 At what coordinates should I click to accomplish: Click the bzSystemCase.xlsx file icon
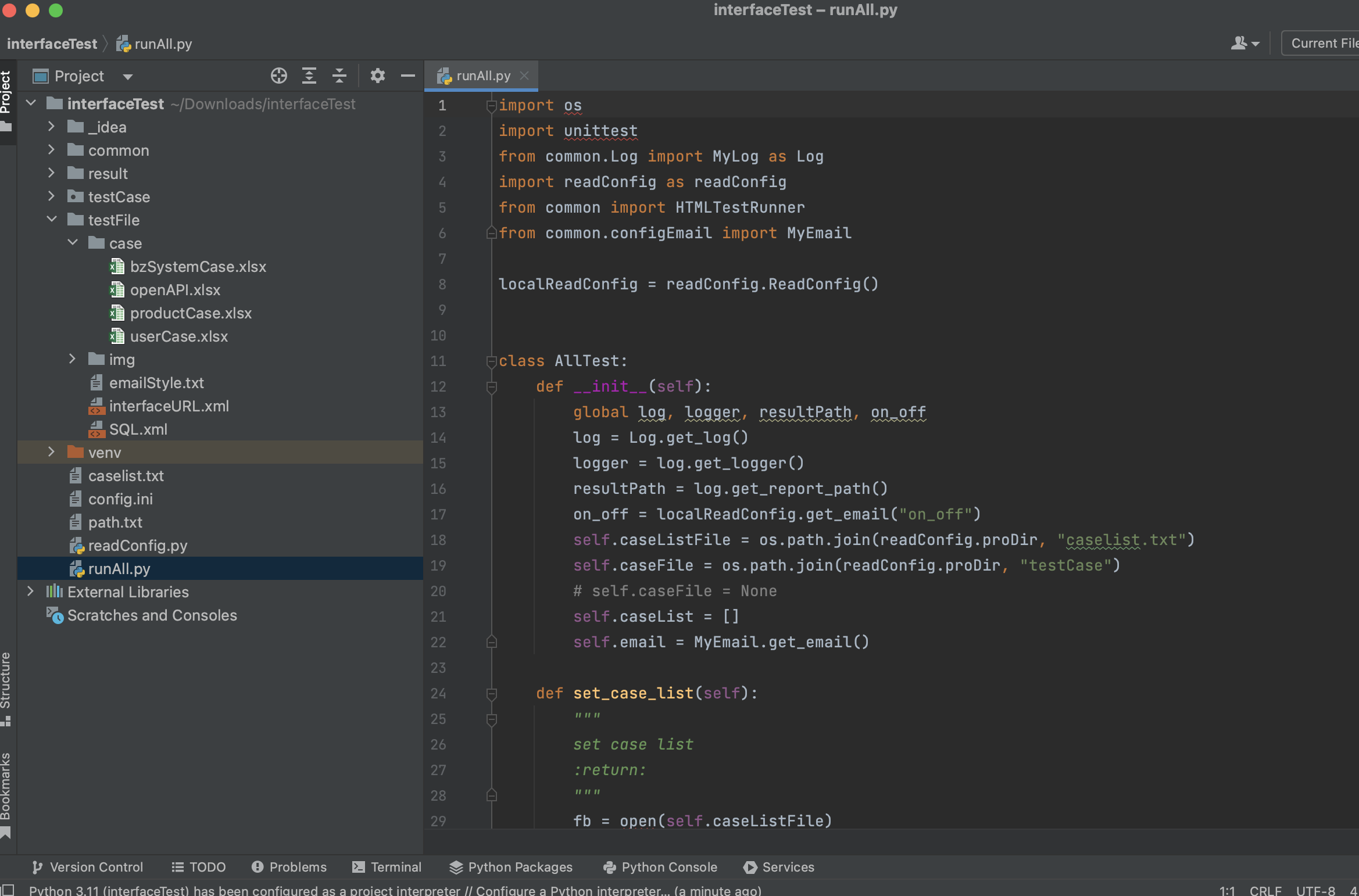[117, 267]
